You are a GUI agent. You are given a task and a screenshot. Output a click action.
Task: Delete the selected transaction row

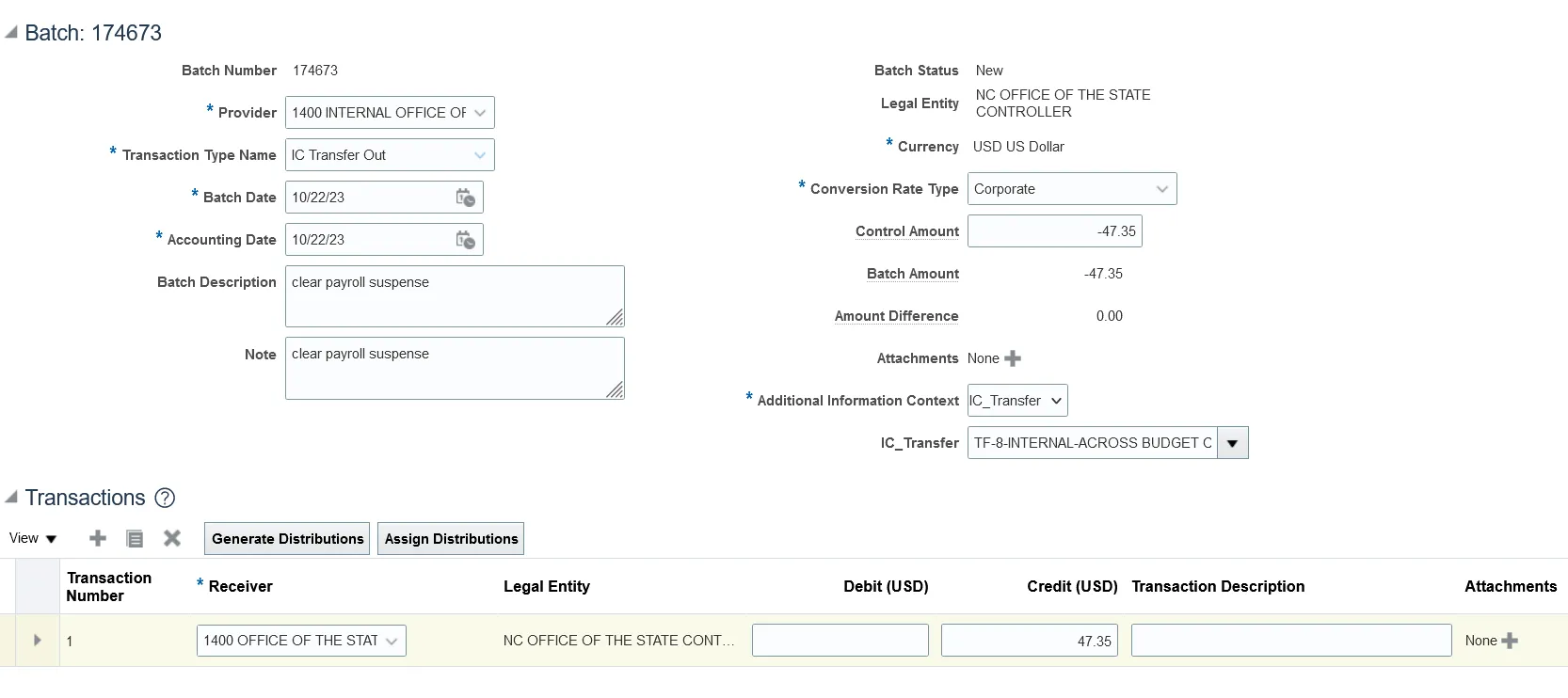point(172,538)
